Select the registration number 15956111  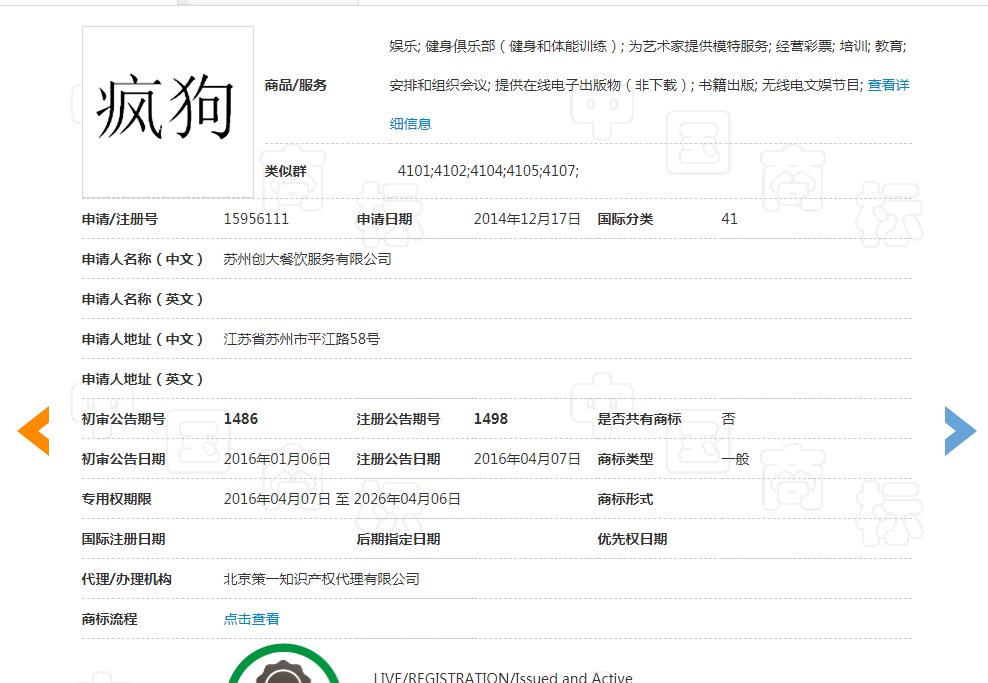click(257, 218)
